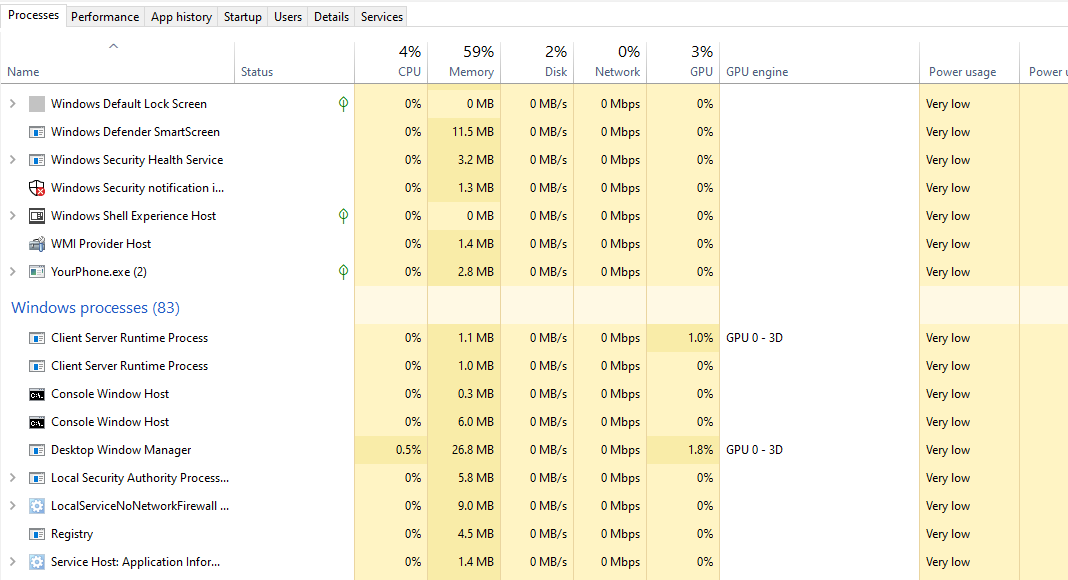This screenshot has width=1068, height=580.
Task: Click the 4.5 MB memory cell for Registry
Action: (x=464, y=534)
